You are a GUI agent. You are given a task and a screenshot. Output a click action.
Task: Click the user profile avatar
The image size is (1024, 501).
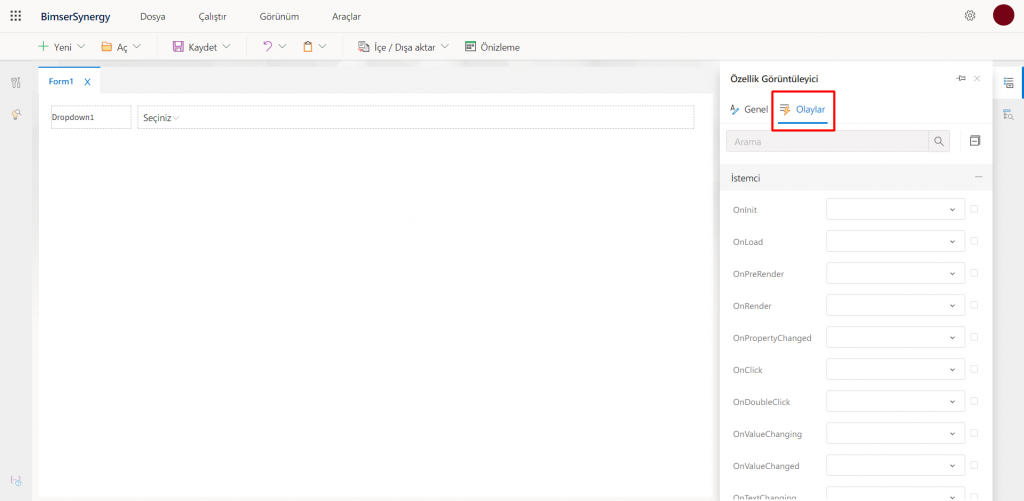click(x=1003, y=15)
